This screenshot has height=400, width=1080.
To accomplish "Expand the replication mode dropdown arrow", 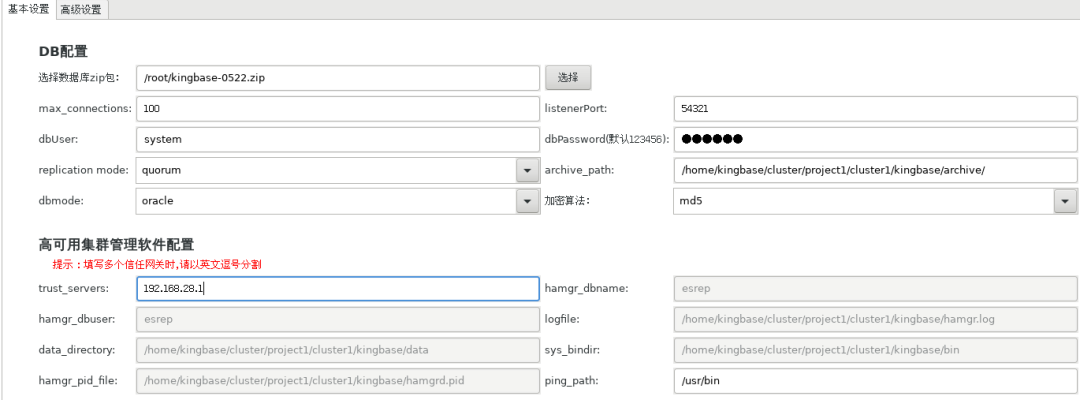I will coord(527,170).
